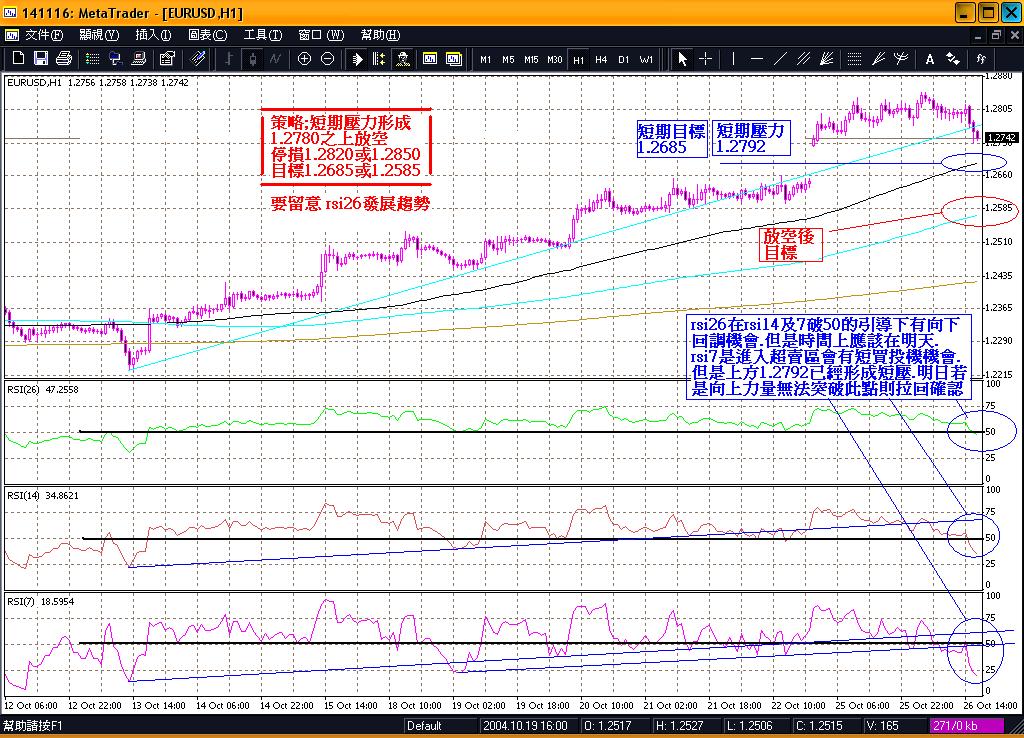
Task: Toggle chart auto scroll
Action: point(357,59)
